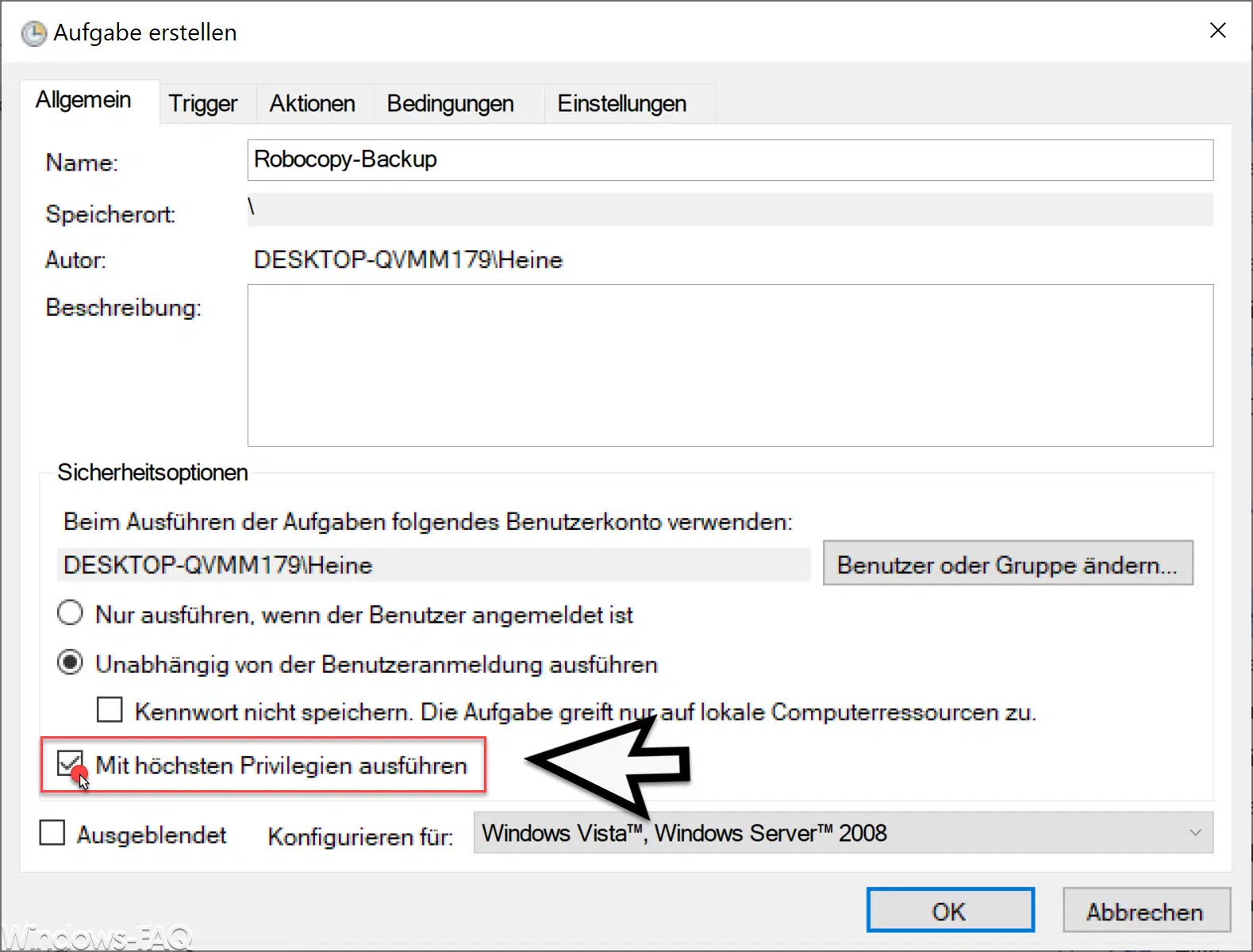Select the Bedingungen tab
This screenshot has width=1253, height=952.
[450, 104]
